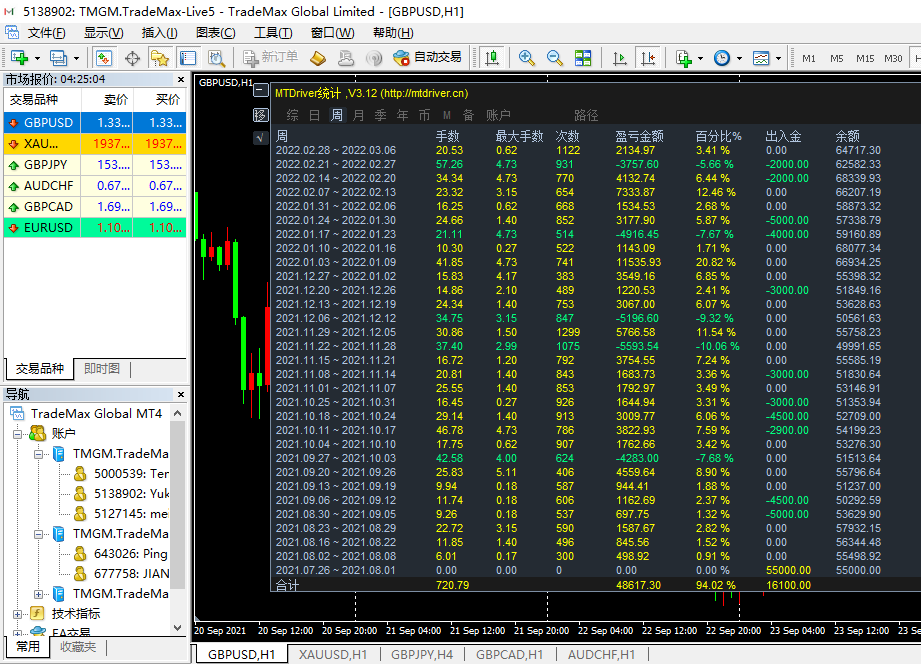
Task: Switch to the XAUUSD,H1 chart tab
Action: pos(334,654)
